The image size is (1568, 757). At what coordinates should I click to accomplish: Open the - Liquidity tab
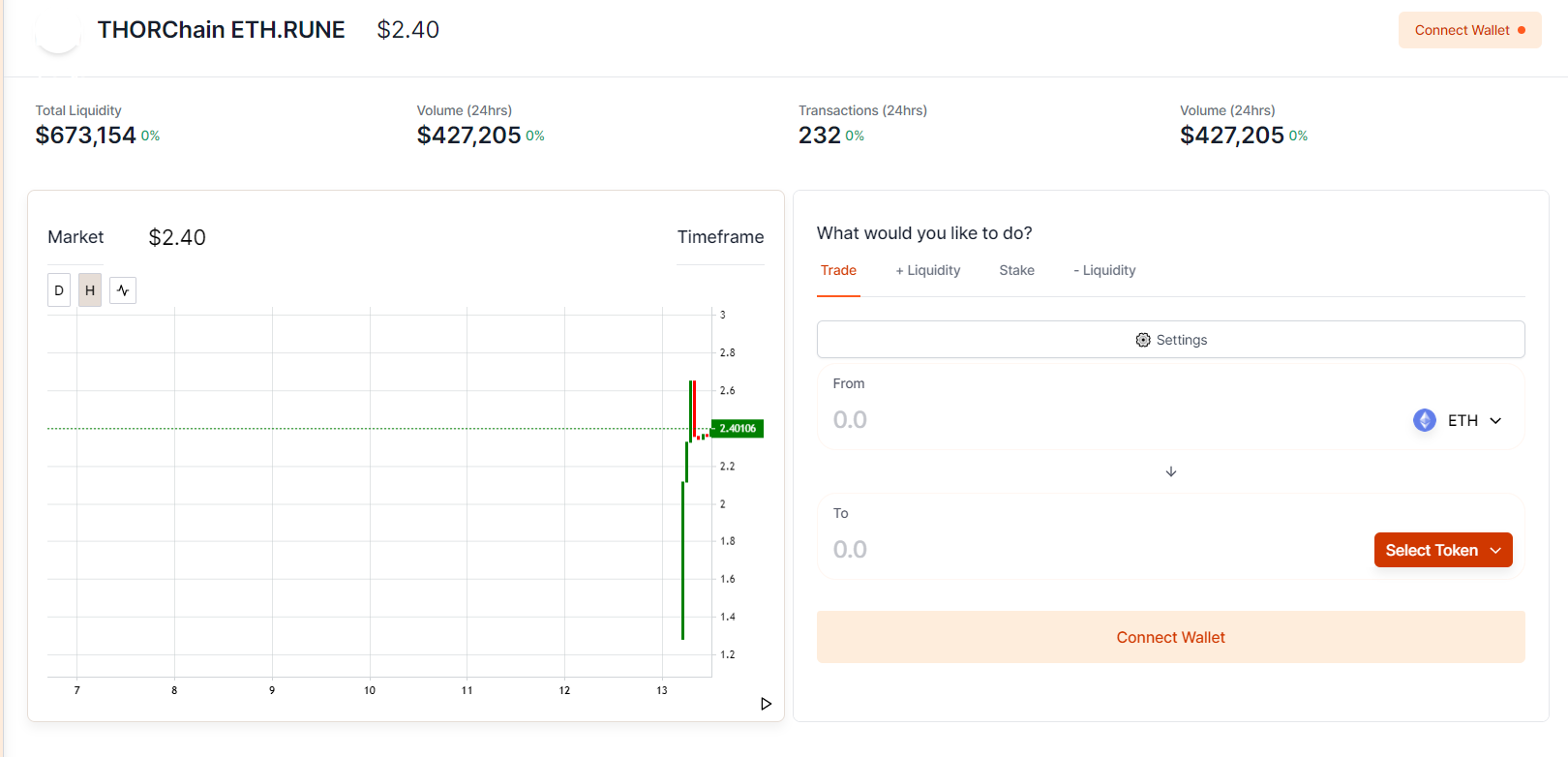tap(1104, 270)
